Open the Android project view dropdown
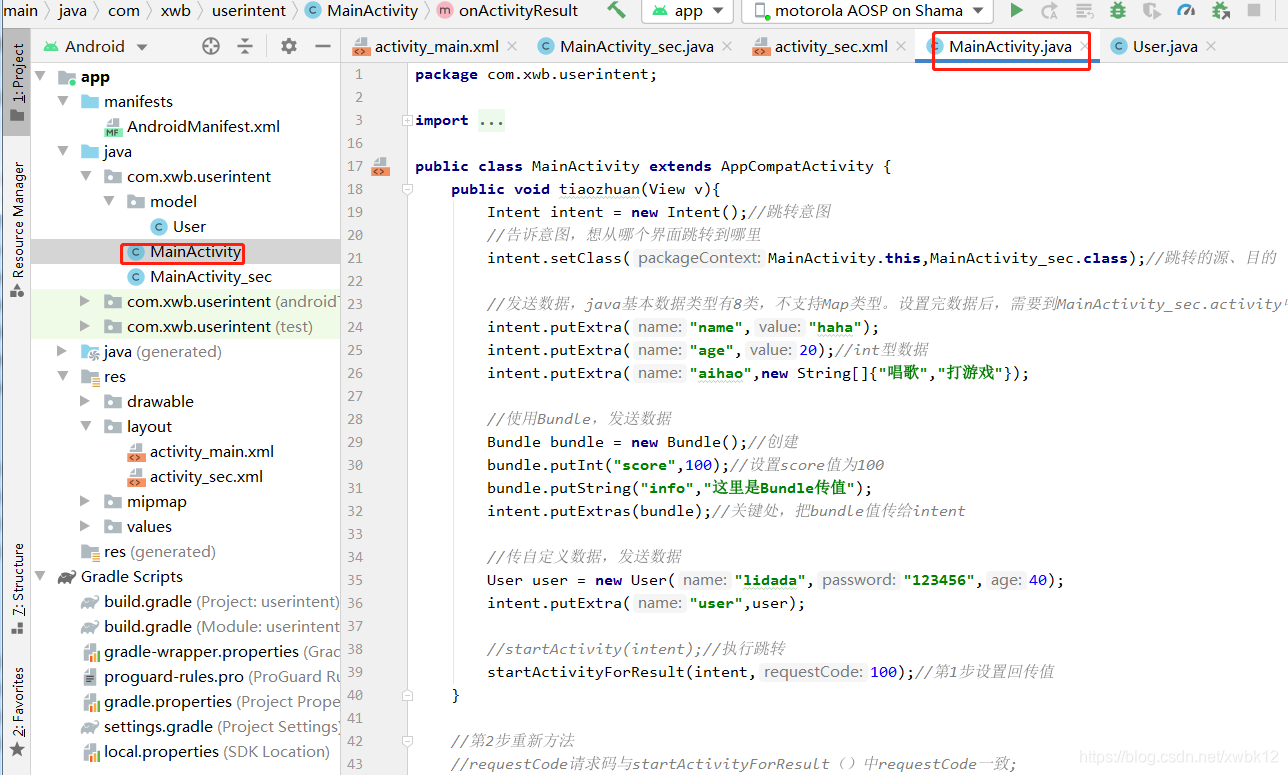The width and height of the screenshot is (1288, 775). (x=95, y=46)
